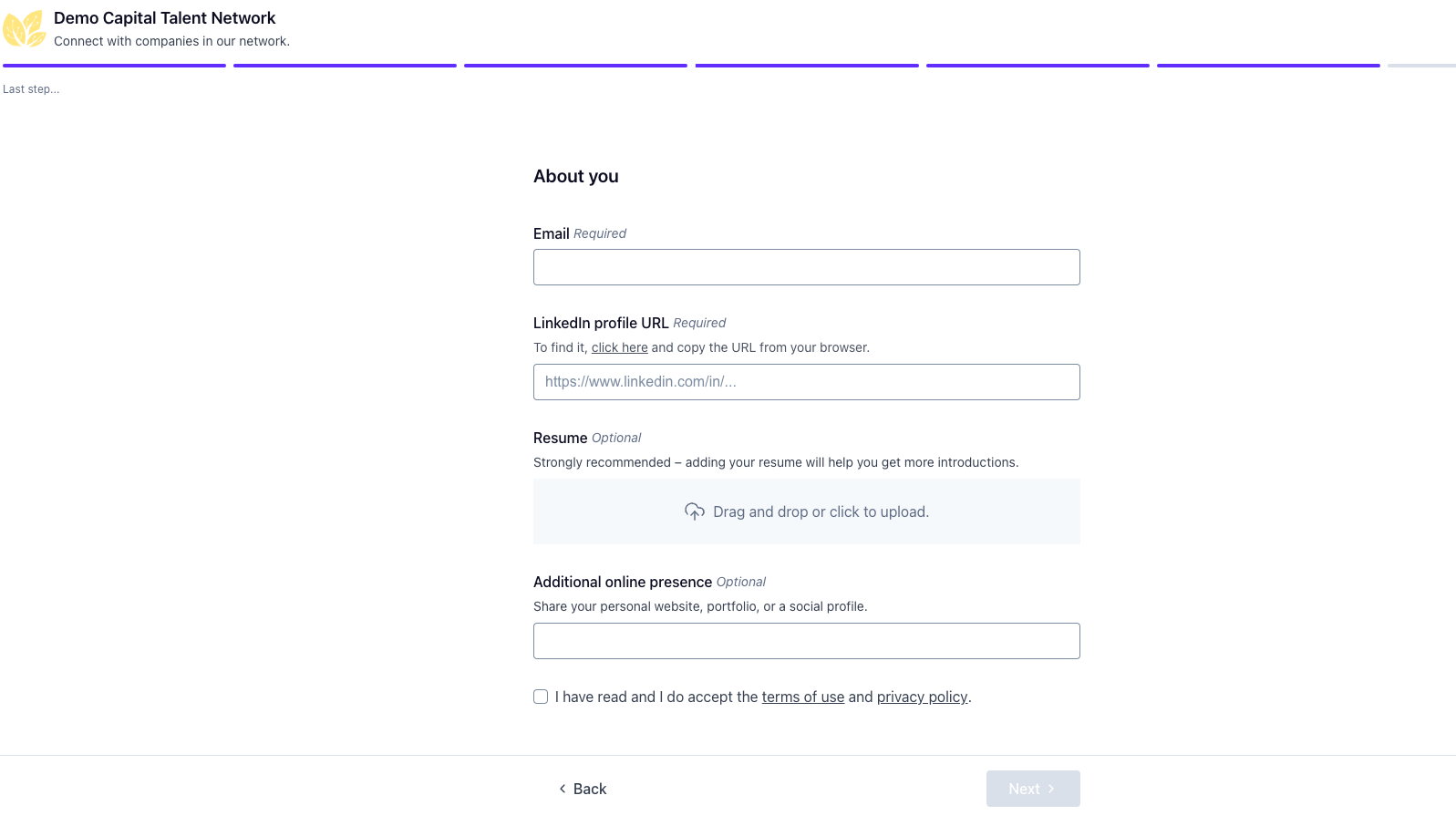The width and height of the screenshot is (1456, 816).
Task: Click the right chevron on Next button
Action: [x=1050, y=789]
